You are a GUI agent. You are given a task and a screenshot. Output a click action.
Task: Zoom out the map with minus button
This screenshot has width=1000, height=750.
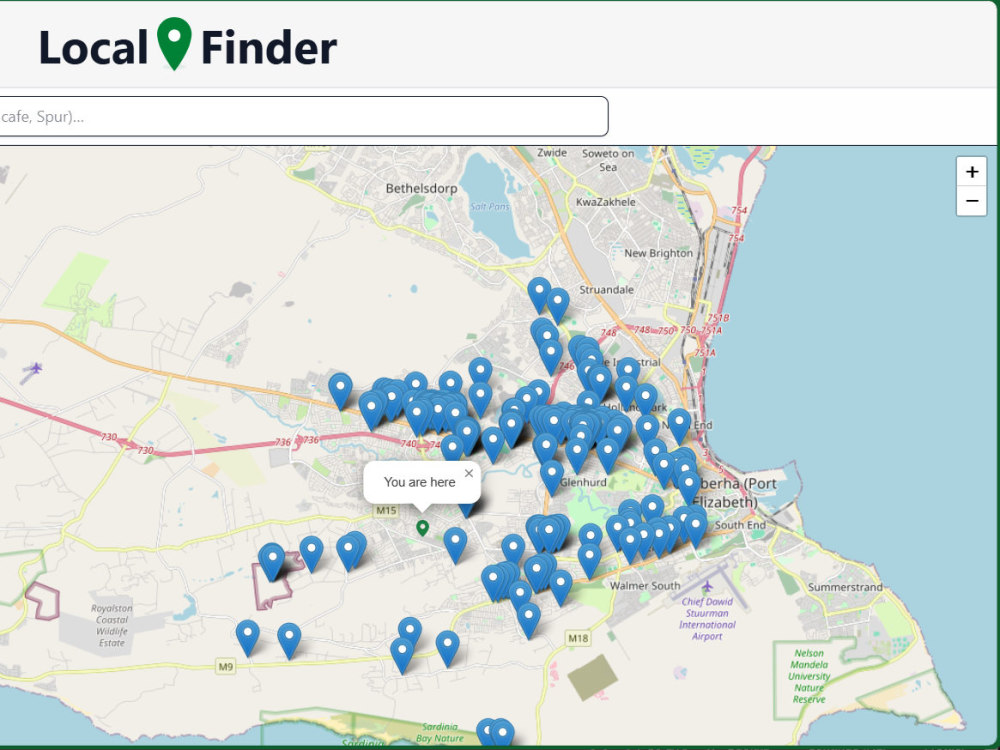971,201
